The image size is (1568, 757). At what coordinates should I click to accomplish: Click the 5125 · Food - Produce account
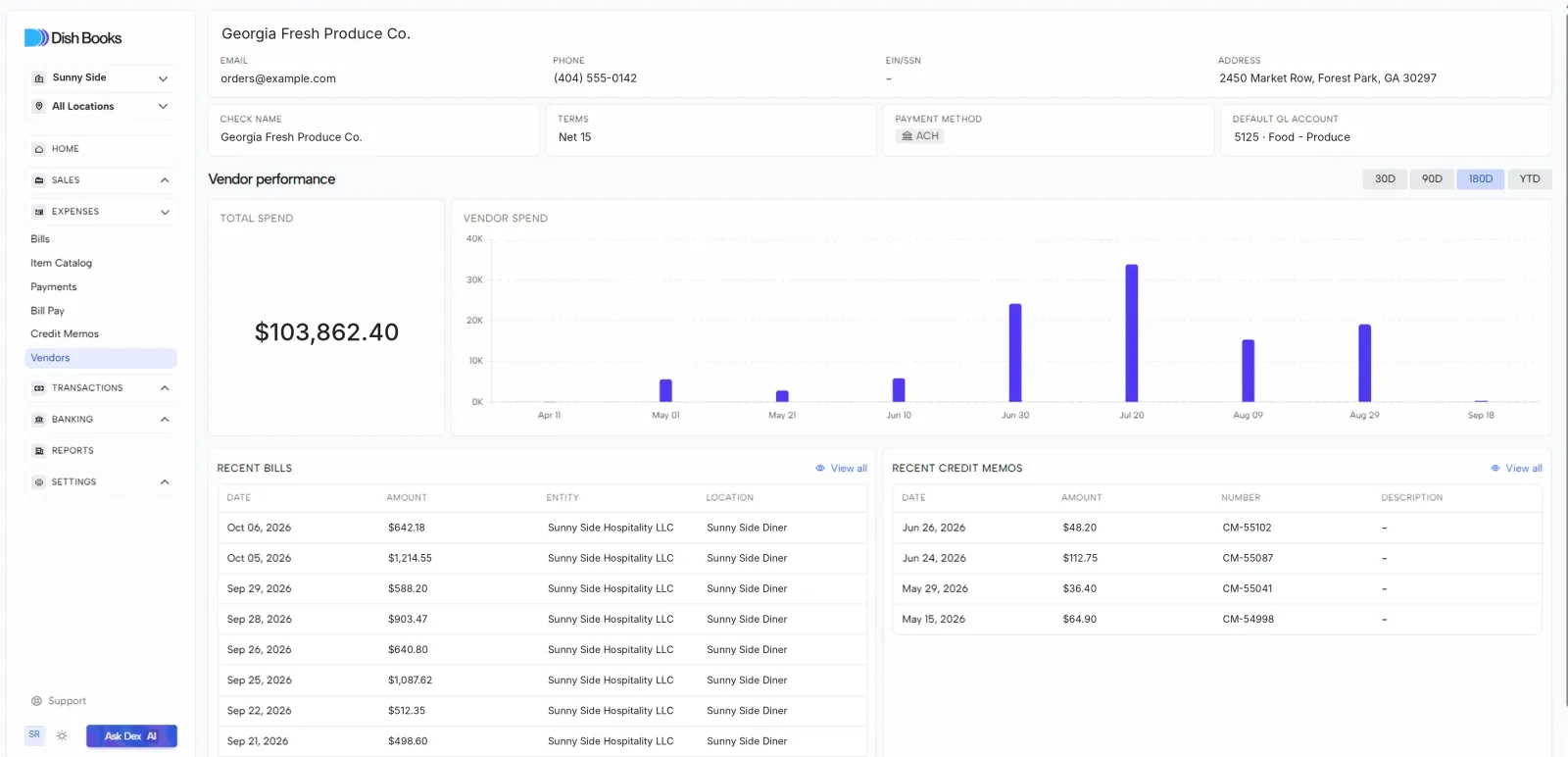[1292, 137]
